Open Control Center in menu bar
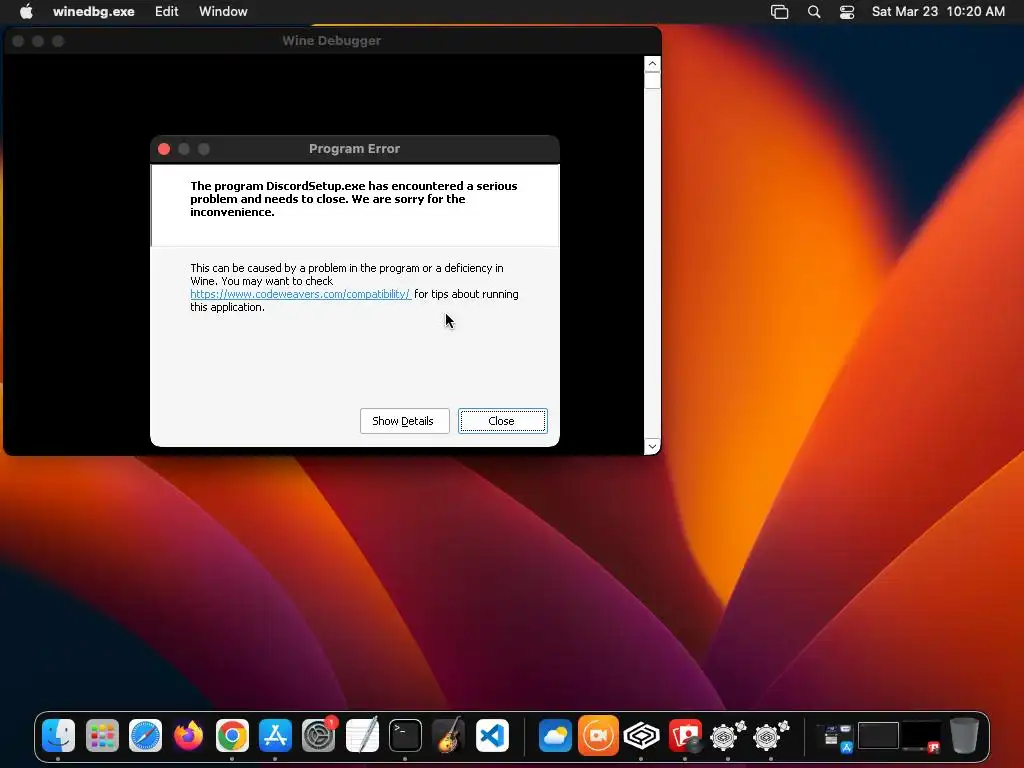This screenshot has height=768, width=1024. click(846, 12)
